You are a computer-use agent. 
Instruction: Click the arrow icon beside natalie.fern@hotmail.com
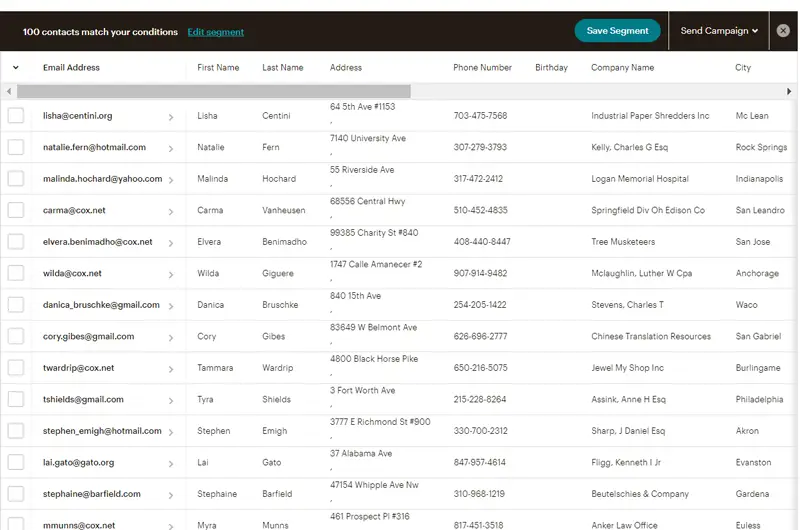tap(171, 148)
